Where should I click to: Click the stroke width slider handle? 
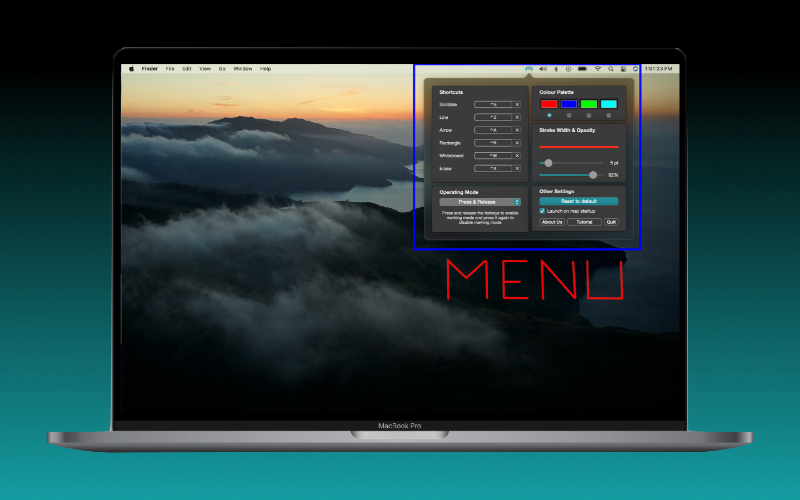pos(548,163)
